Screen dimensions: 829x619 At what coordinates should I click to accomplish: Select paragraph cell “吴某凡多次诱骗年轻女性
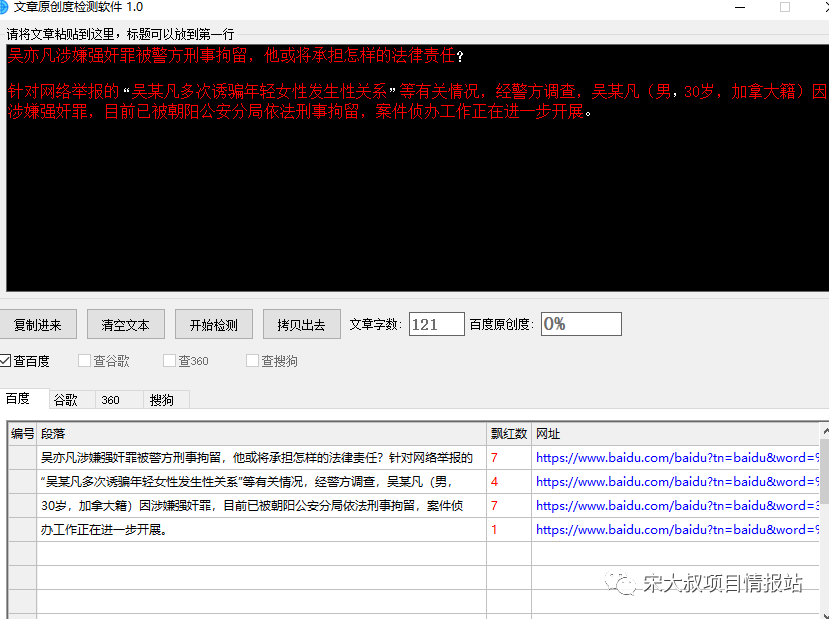262,482
